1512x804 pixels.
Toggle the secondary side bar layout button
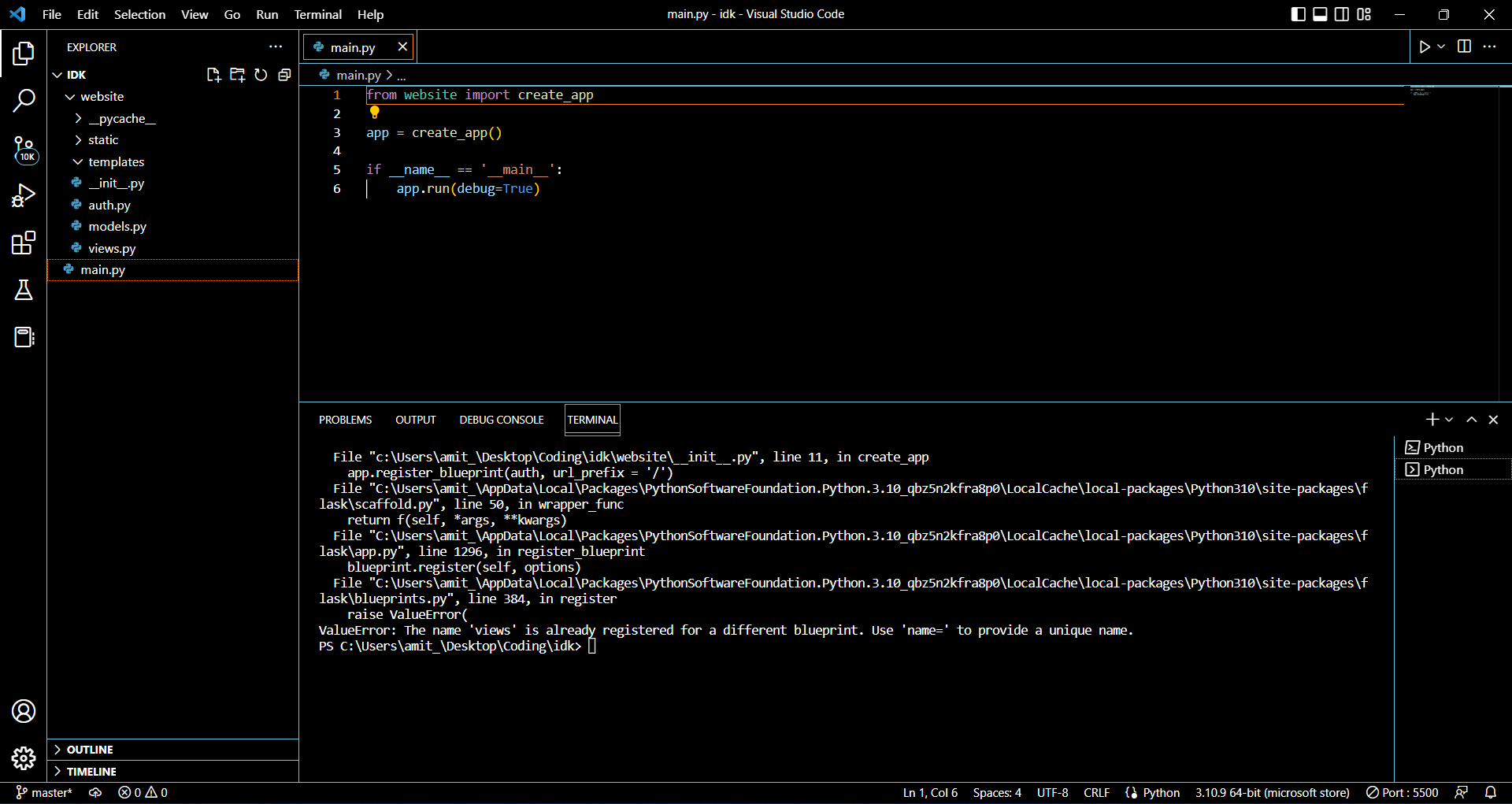coord(1342,14)
